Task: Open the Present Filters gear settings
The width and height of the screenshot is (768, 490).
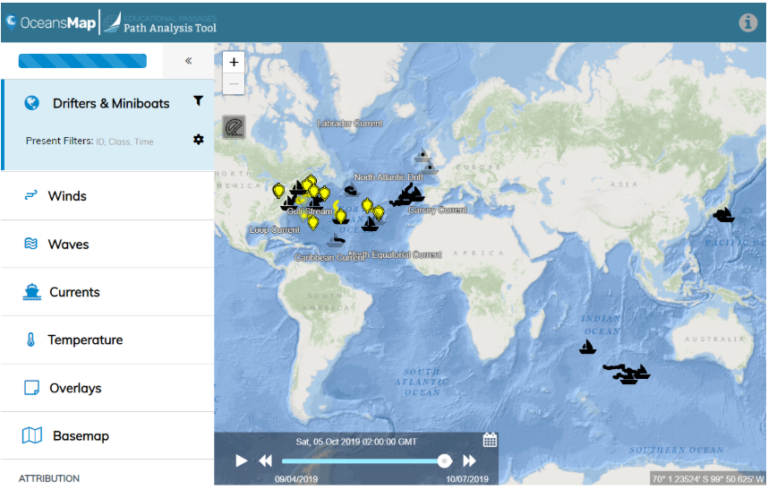Action: pos(198,140)
